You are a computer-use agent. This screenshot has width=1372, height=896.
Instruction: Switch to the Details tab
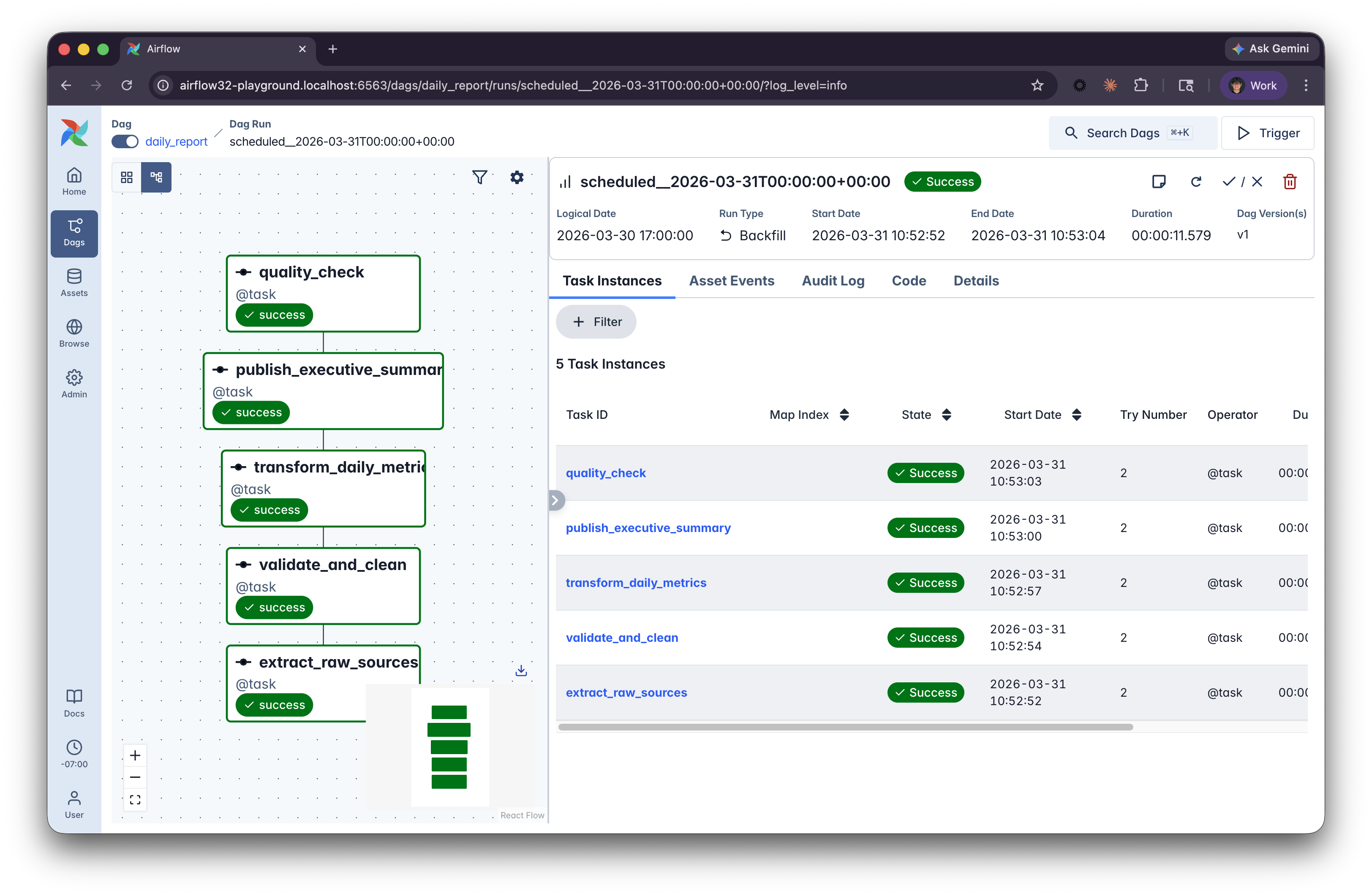click(976, 281)
